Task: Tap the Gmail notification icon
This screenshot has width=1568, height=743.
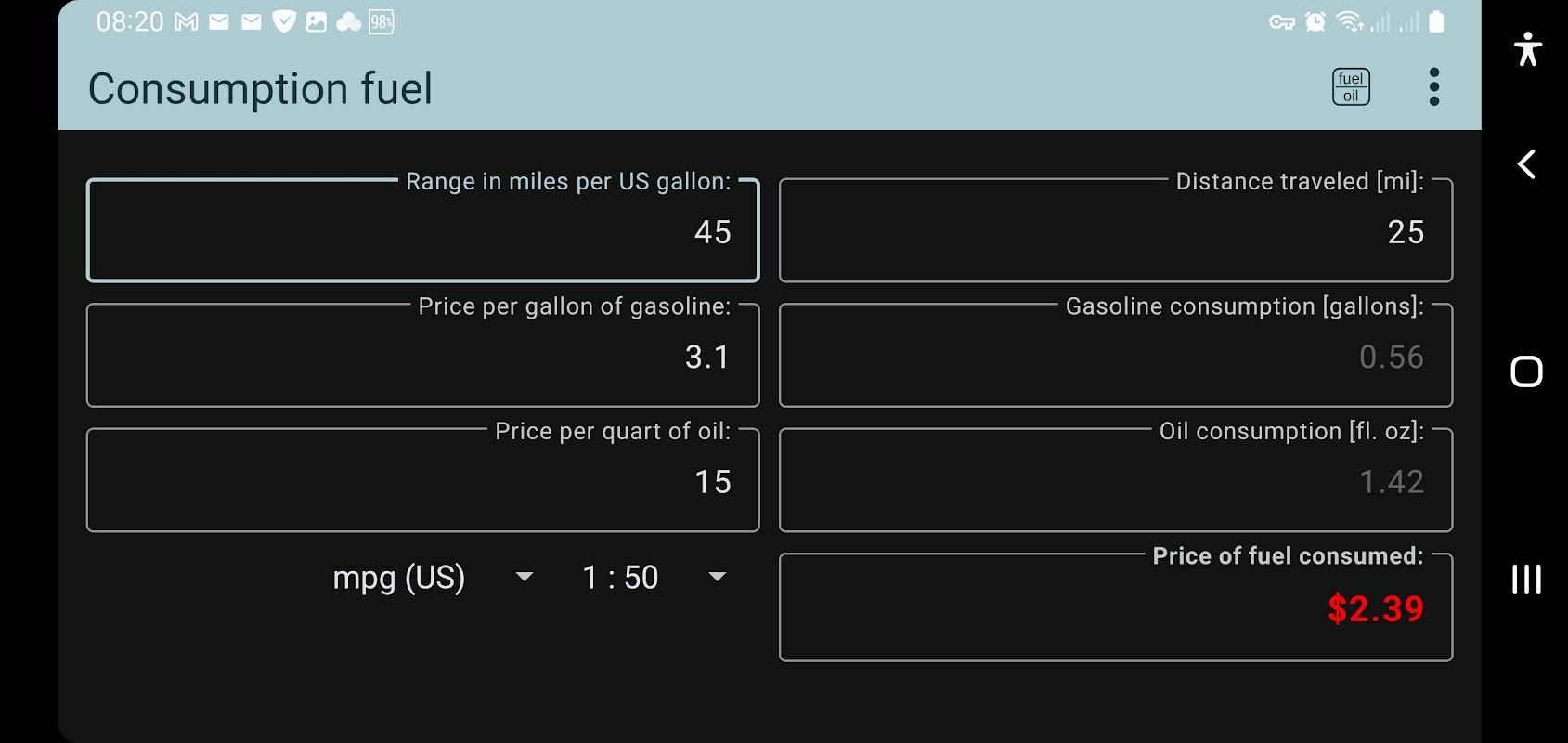Action: tap(187, 22)
